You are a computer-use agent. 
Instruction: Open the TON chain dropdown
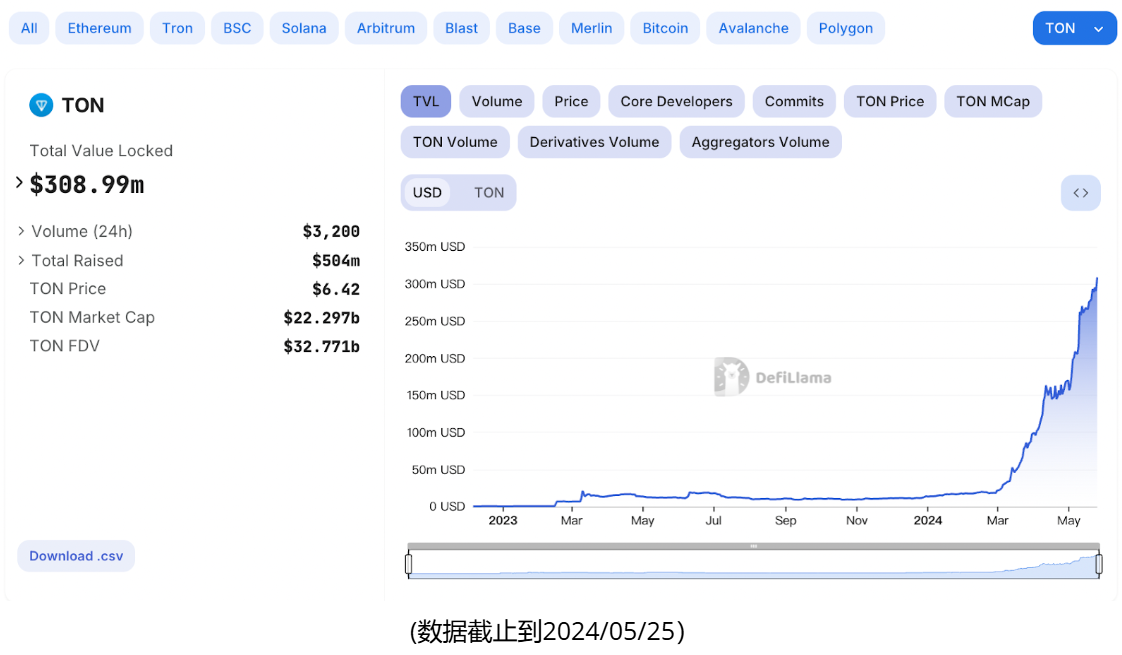click(1074, 28)
